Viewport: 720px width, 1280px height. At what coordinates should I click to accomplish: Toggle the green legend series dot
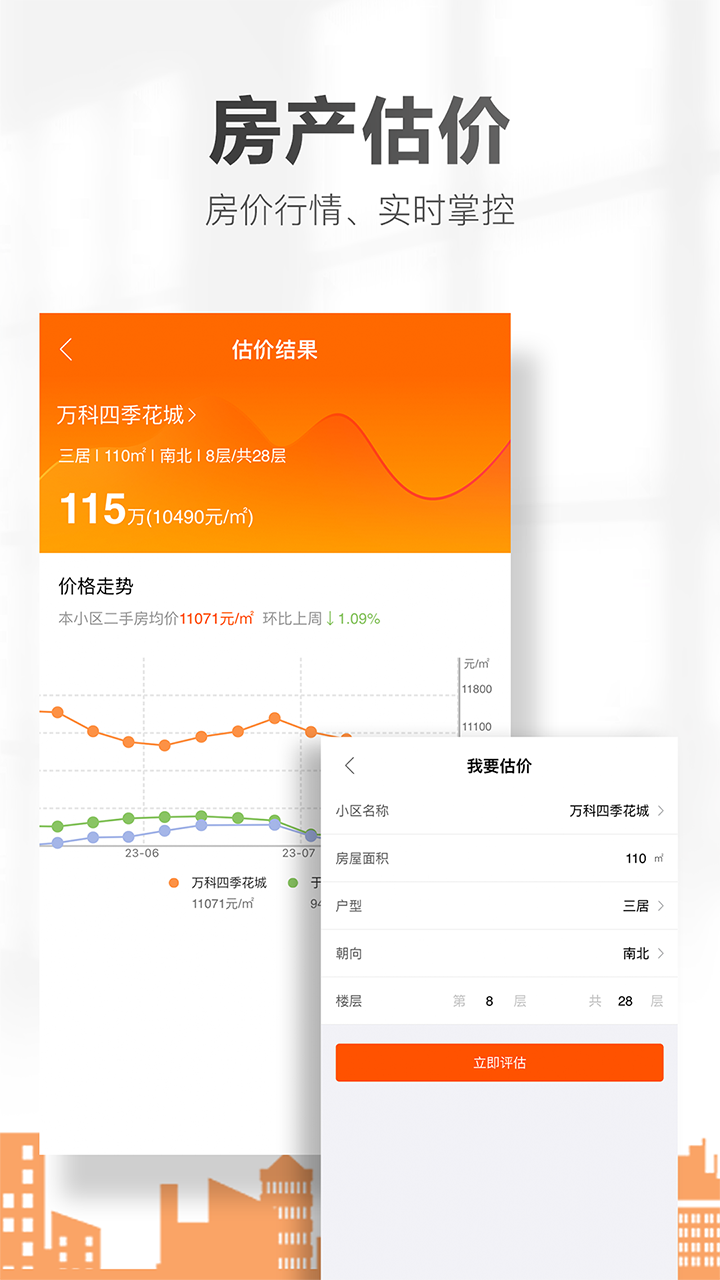click(293, 883)
